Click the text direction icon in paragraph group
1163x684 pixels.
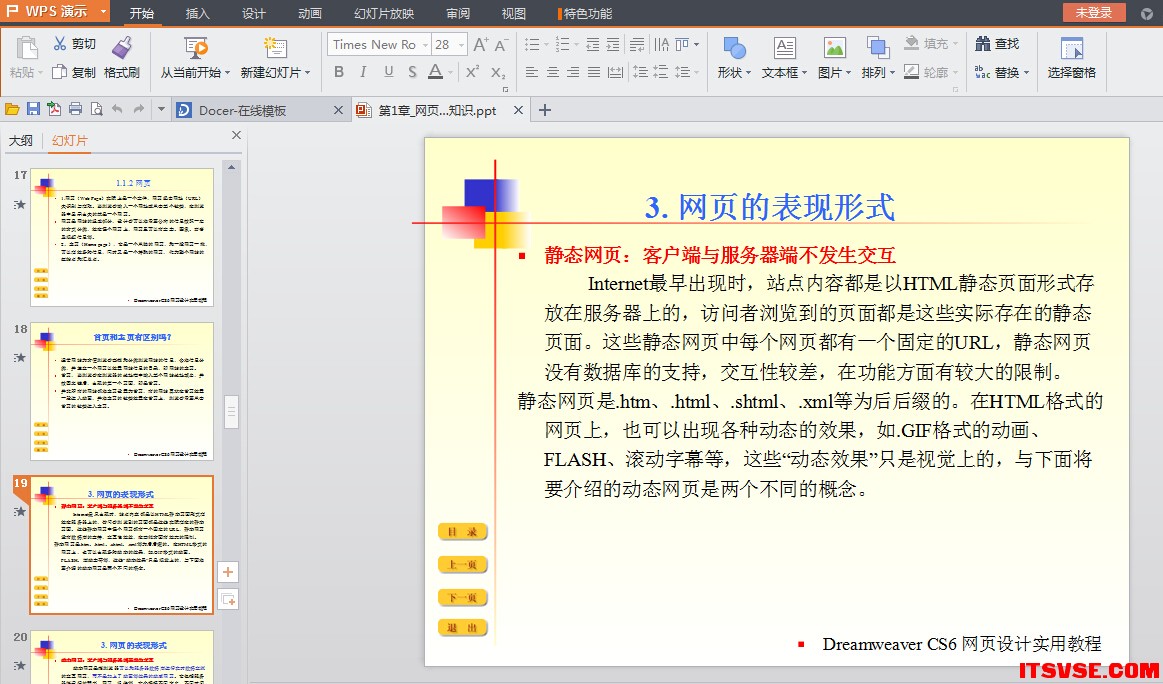click(662, 45)
